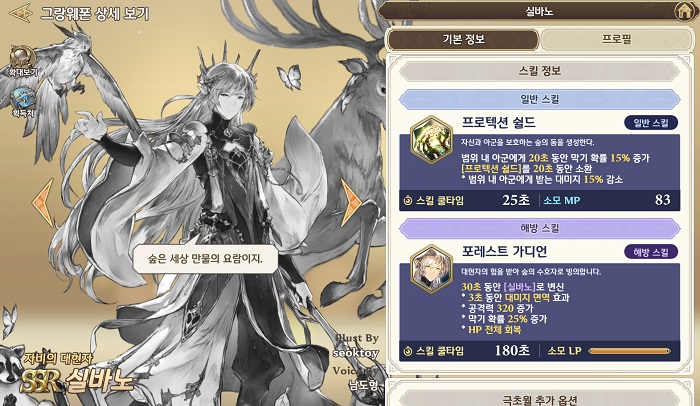Select the 포레스트 가디언 skill portrait icon
This screenshot has width=700, height=406.
pyautogui.click(x=431, y=269)
